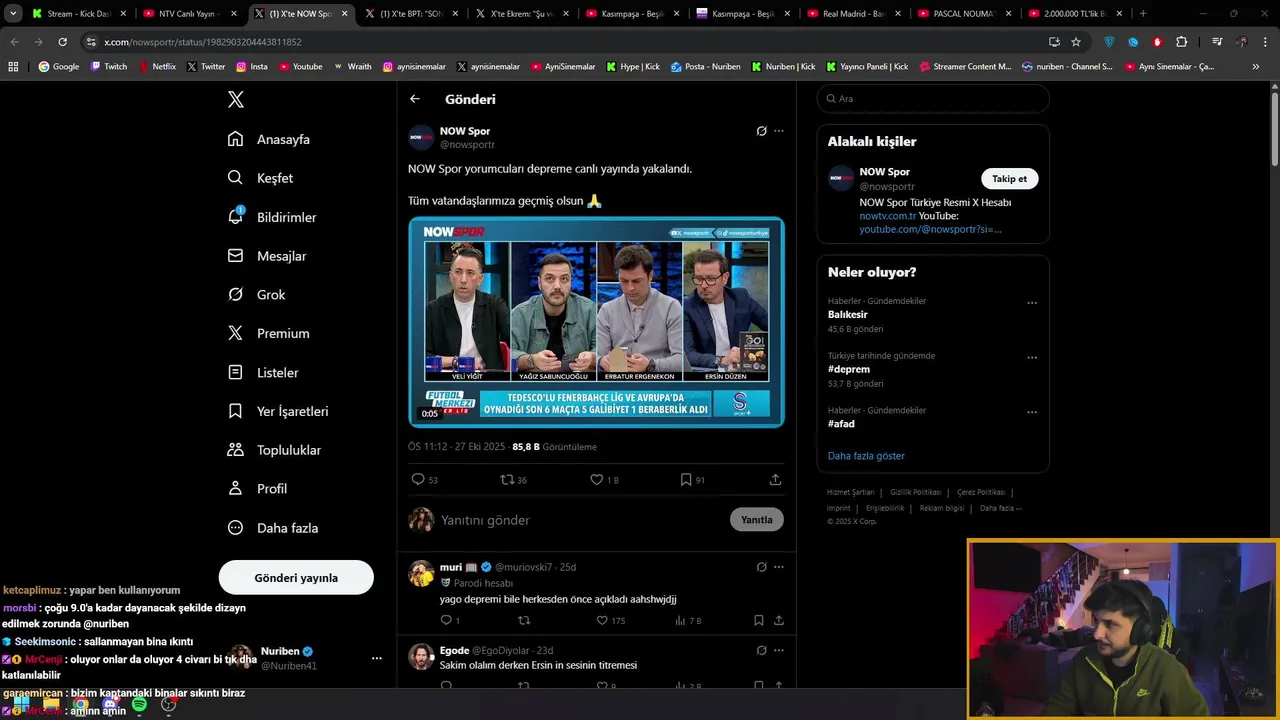This screenshot has height=720, width=1280.
Task: Open nowtv.com.tr link
Action: point(888,216)
